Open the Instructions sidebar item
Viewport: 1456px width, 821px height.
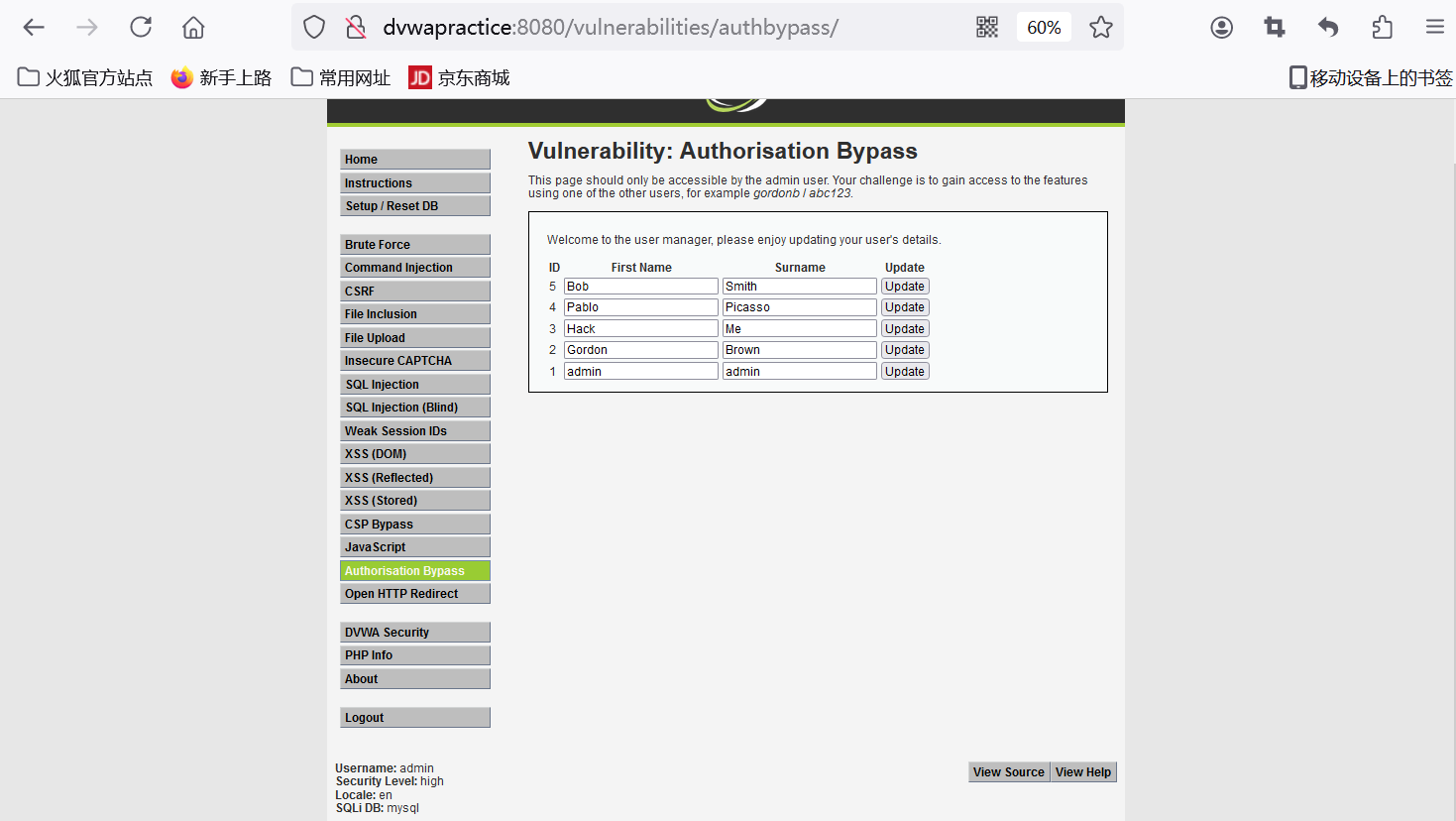click(415, 183)
